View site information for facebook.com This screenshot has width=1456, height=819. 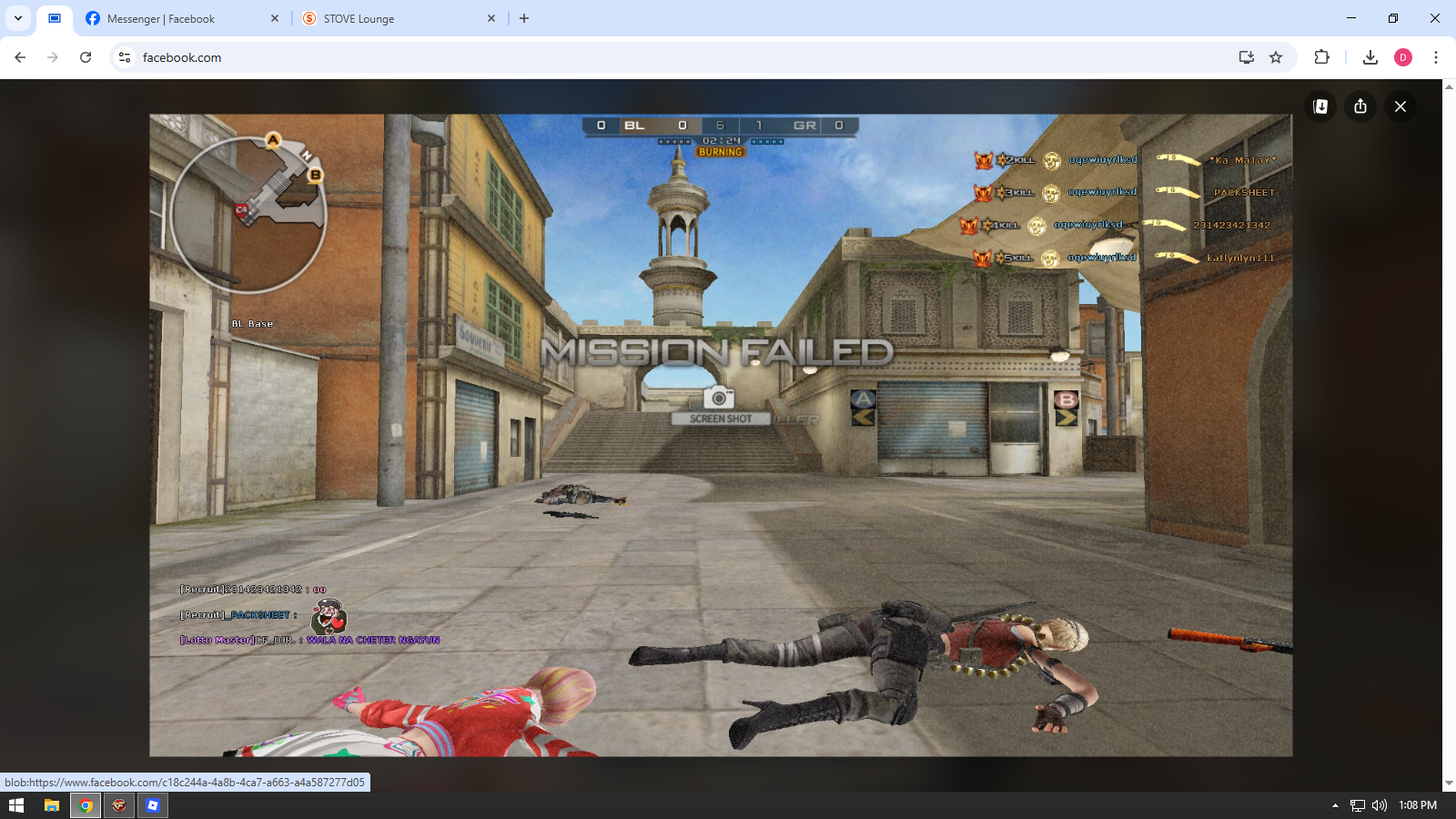[x=125, y=57]
